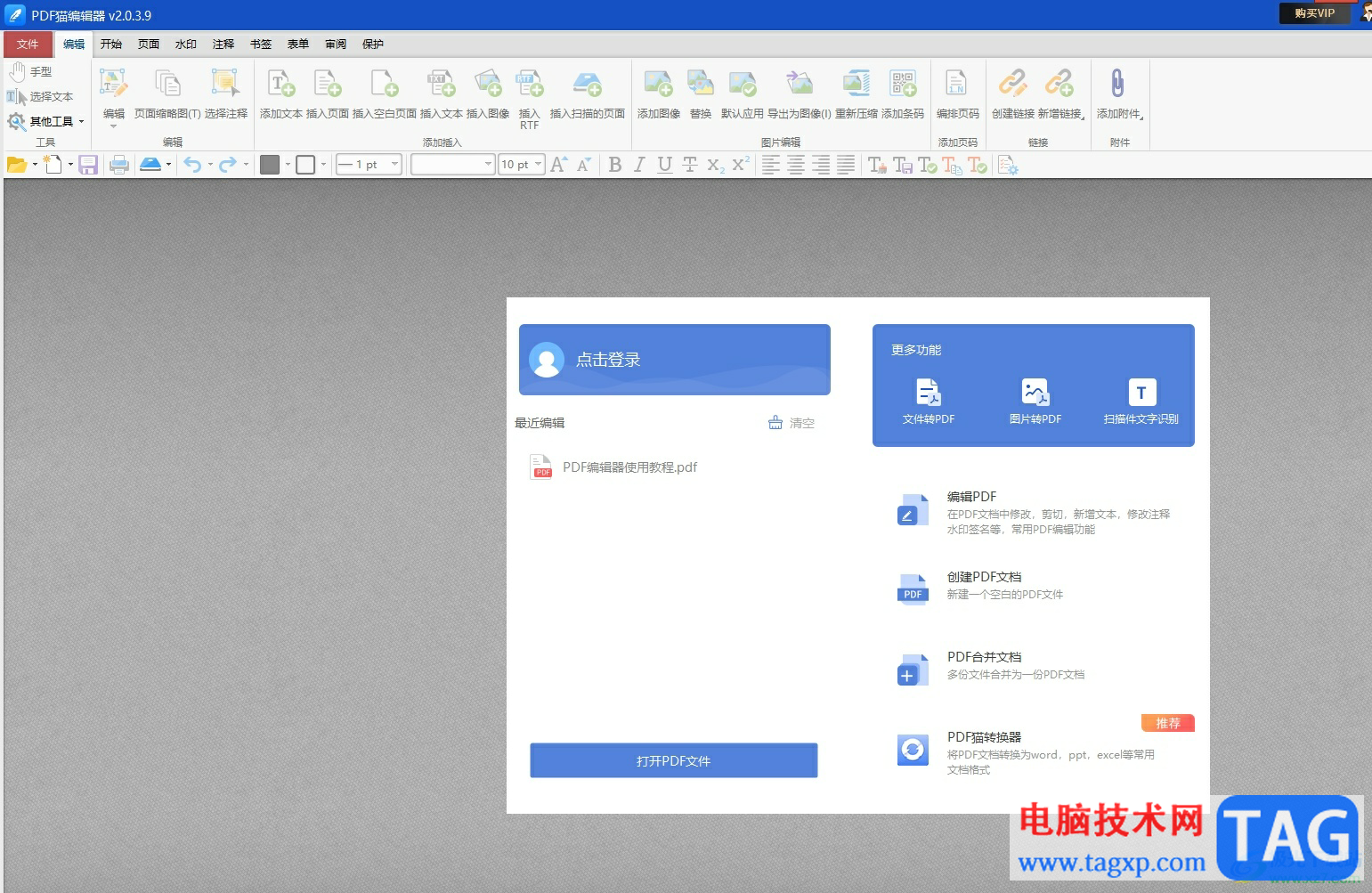Click the 选择注释 tool
The width and height of the screenshot is (1372, 893).
pos(225,85)
